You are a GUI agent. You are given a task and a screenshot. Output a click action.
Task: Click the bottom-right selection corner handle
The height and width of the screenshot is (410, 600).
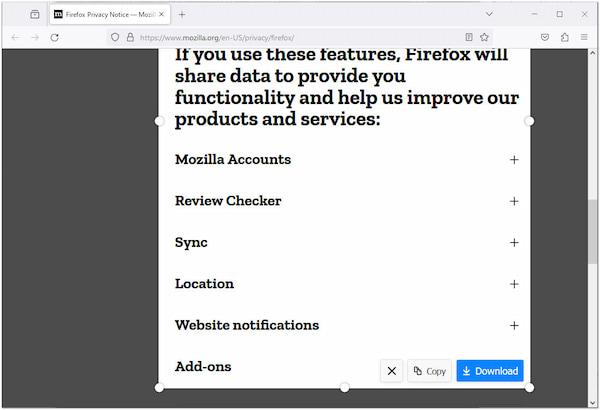click(529, 387)
